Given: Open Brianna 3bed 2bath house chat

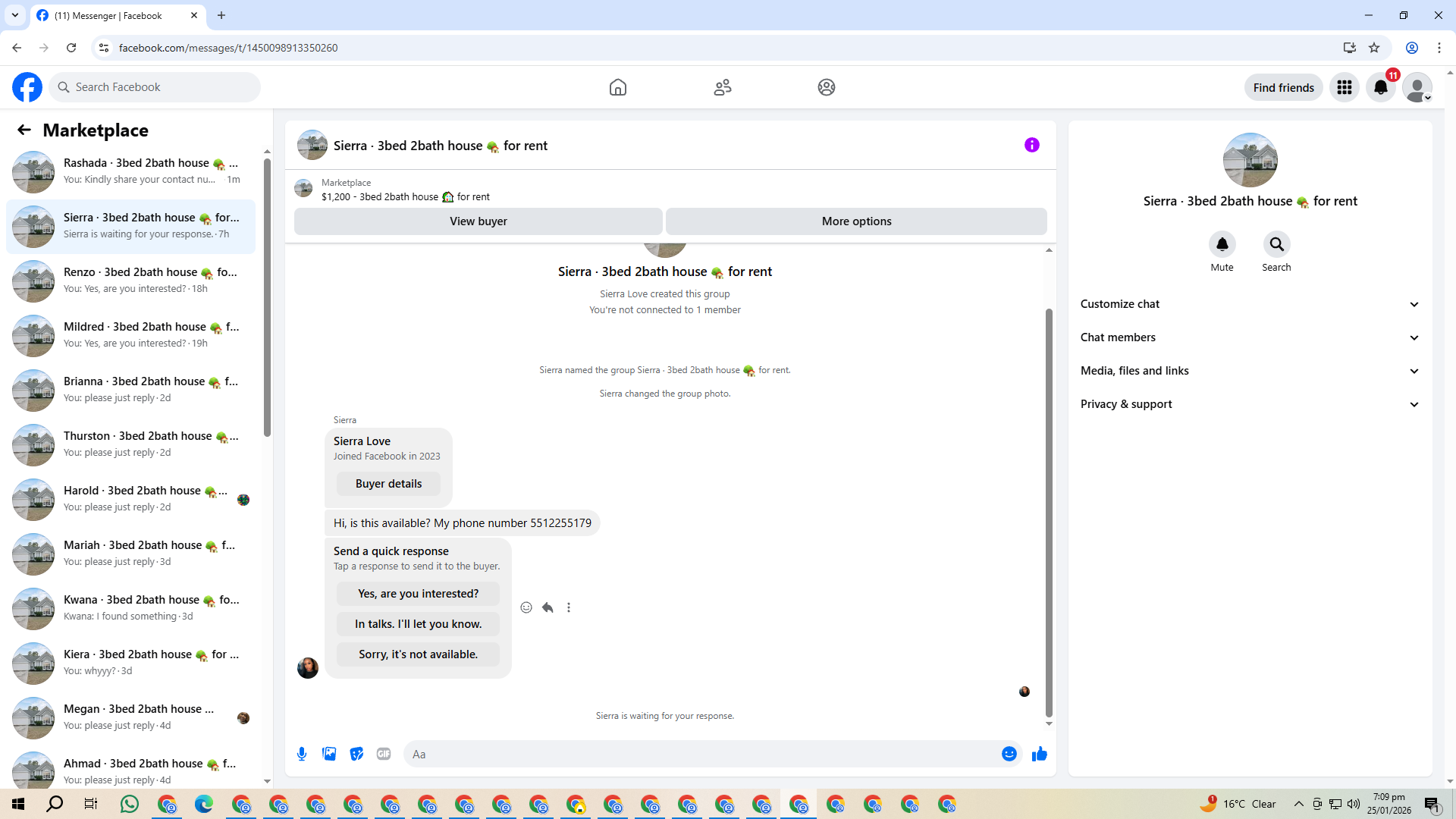Looking at the screenshot, I should pyautogui.click(x=130, y=390).
